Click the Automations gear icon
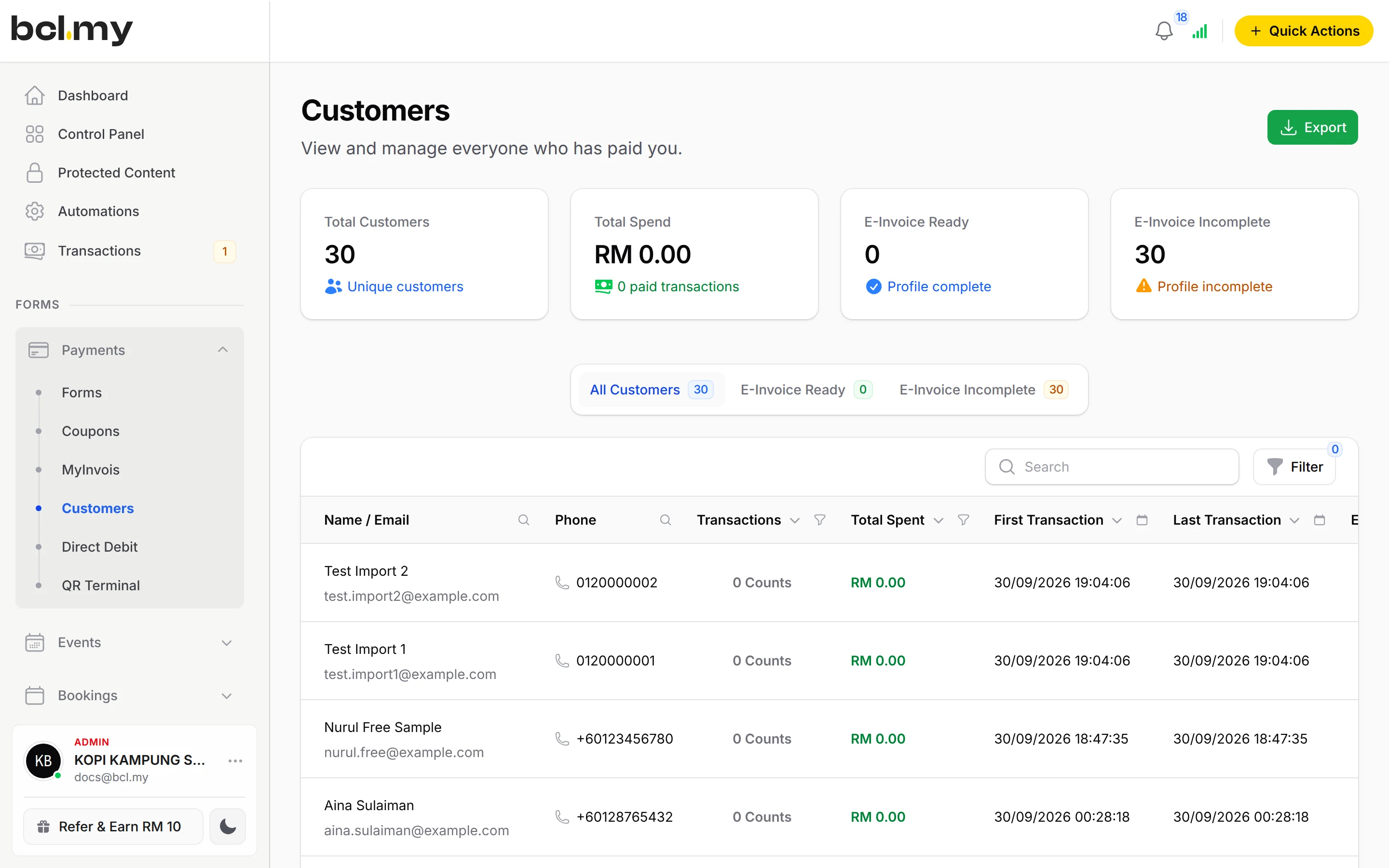Viewport: 1389px width, 868px height. click(x=34, y=211)
